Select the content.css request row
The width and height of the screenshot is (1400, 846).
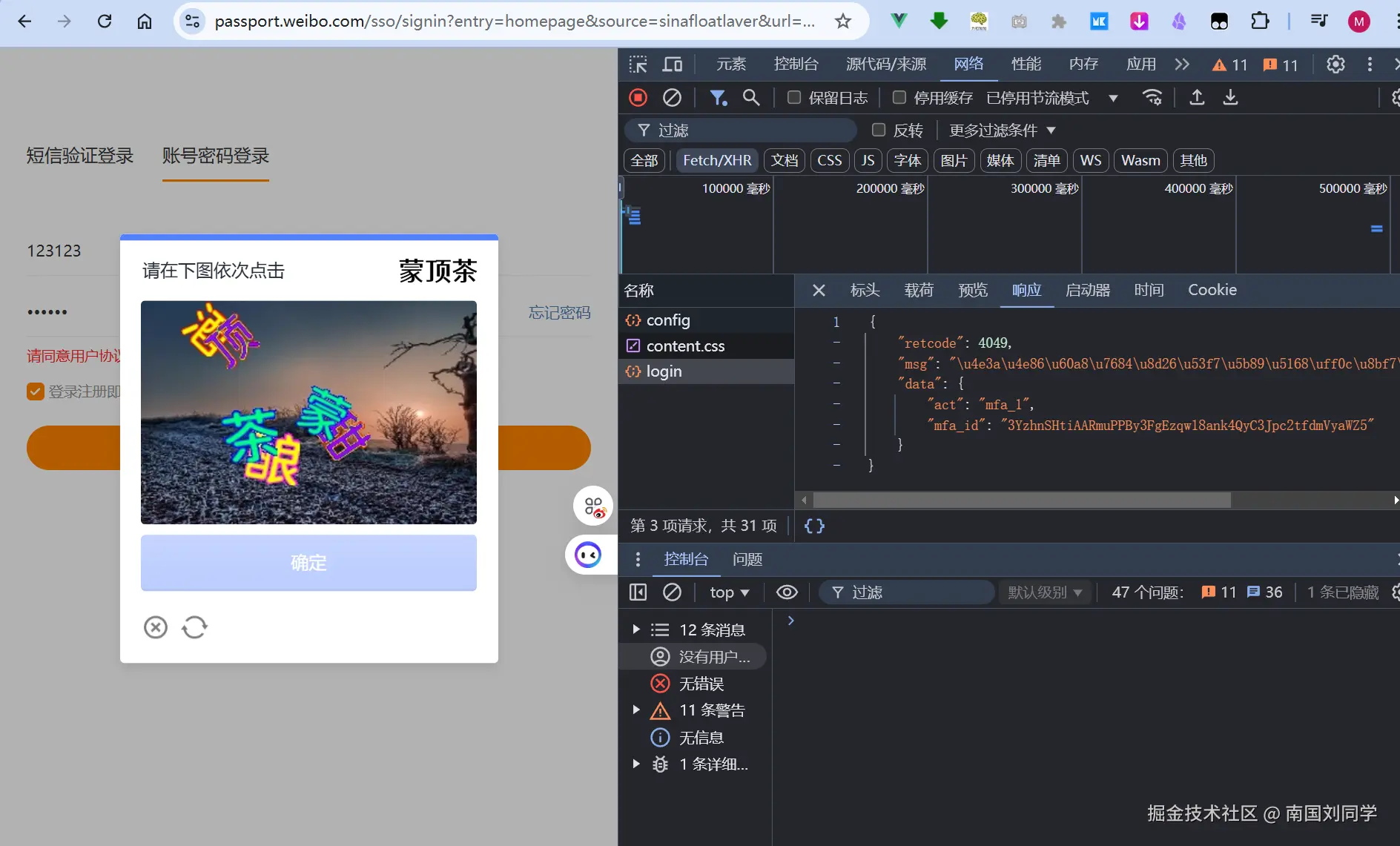pos(706,346)
